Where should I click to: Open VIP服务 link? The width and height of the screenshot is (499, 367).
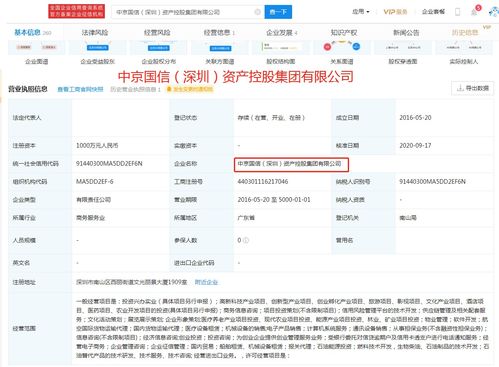tap(395, 12)
